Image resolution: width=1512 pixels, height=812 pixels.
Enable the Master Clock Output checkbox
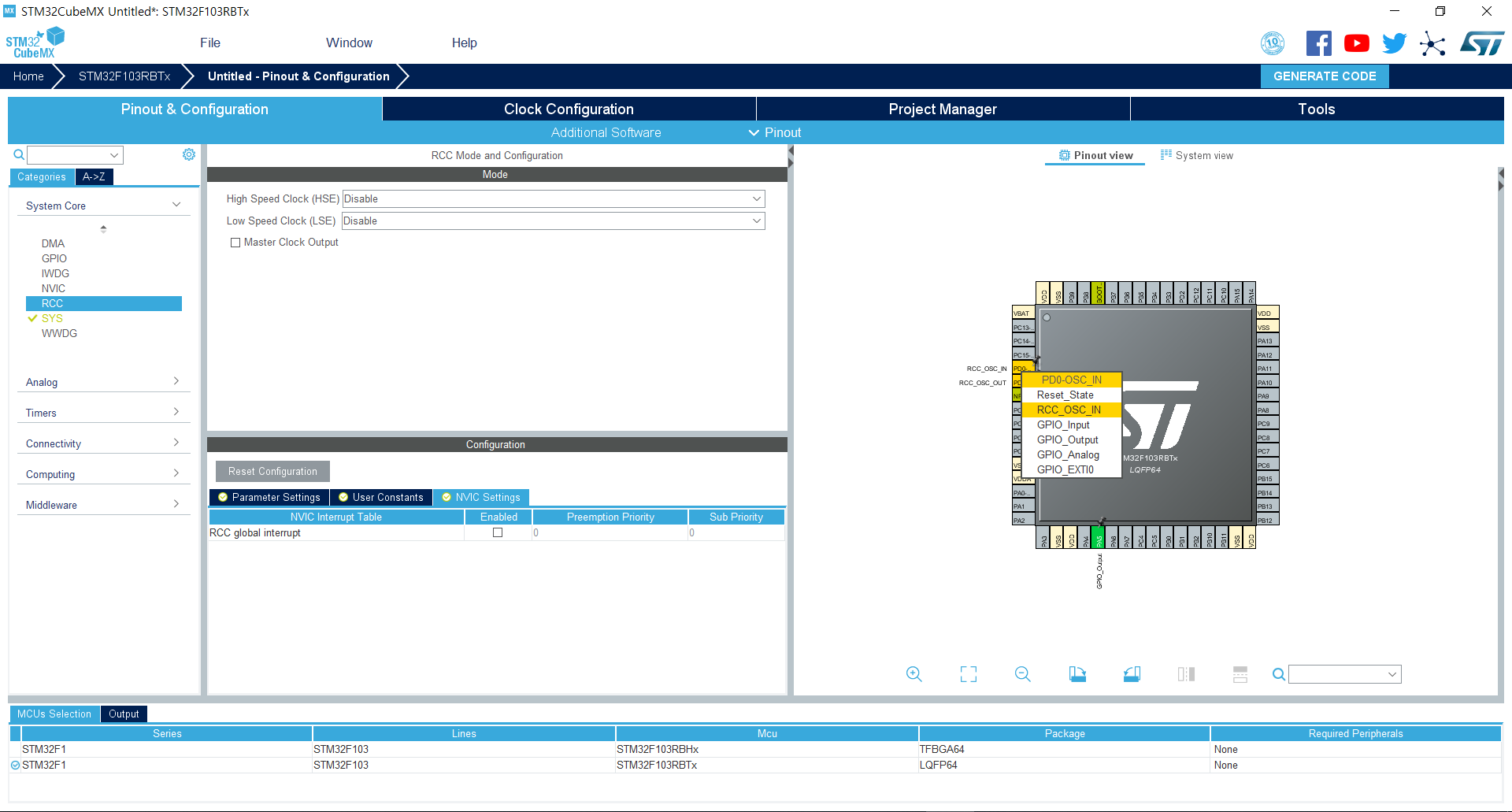click(x=235, y=243)
